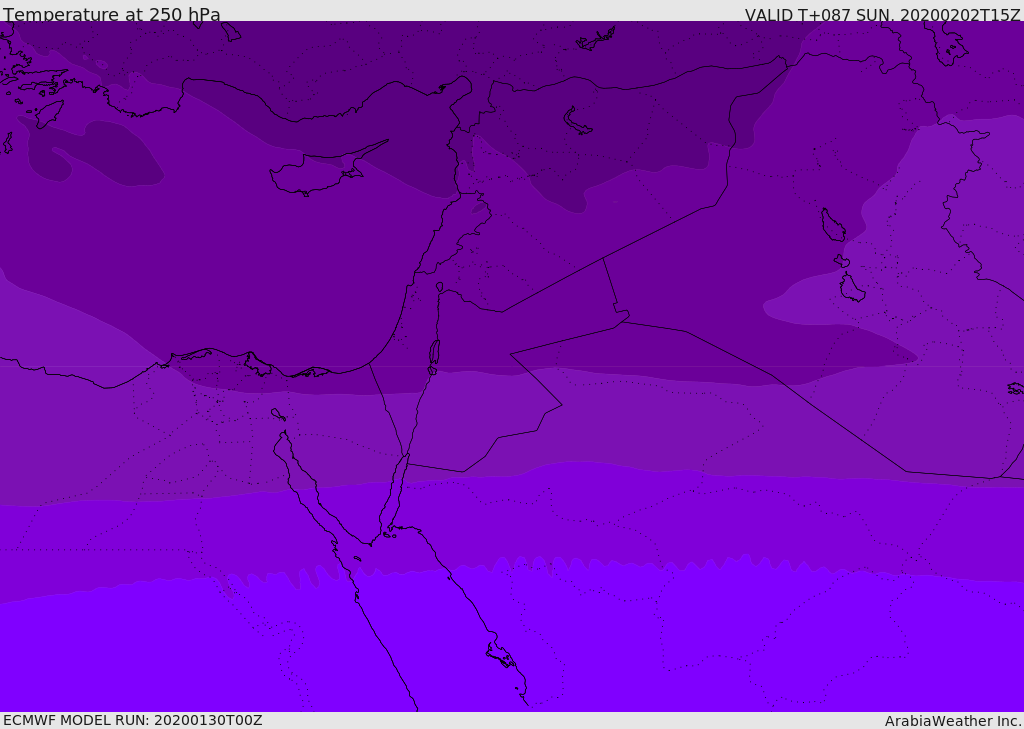Click the 'ECMWF MODEL RUN: 20200130T00Z' text

pos(133,720)
